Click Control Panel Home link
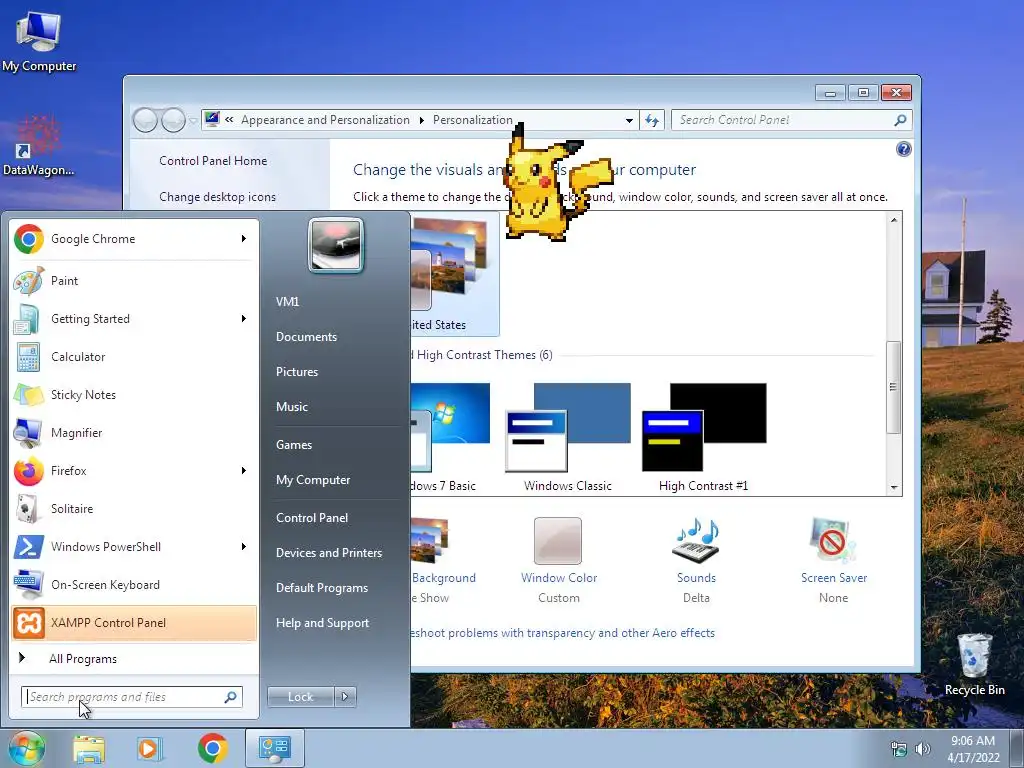 [x=213, y=161]
